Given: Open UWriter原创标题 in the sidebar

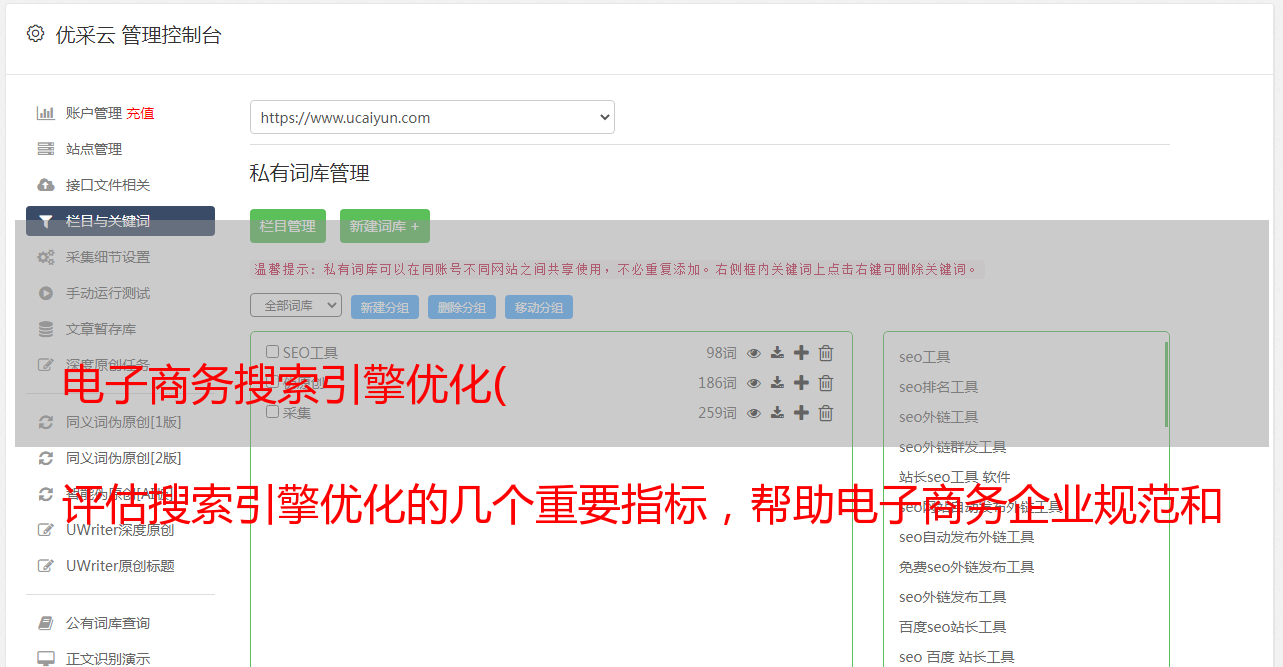Looking at the screenshot, I should pyautogui.click(x=120, y=566).
